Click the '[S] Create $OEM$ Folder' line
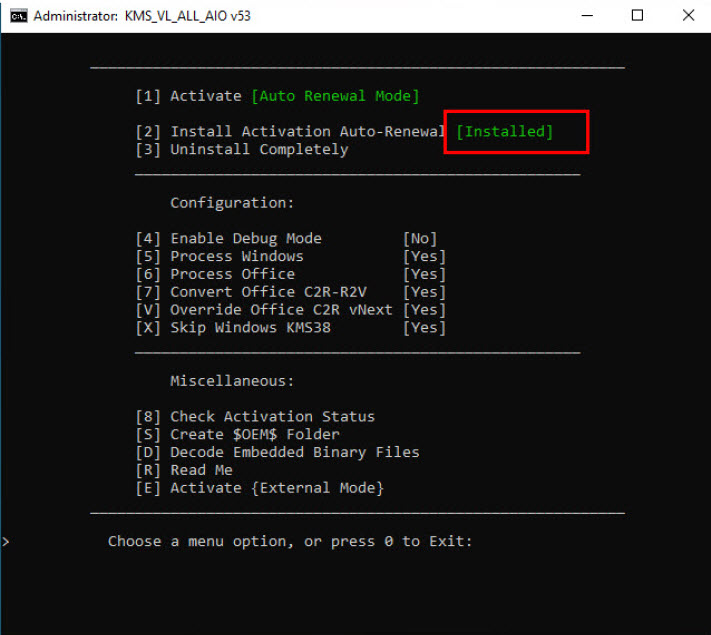The height and width of the screenshot is (635, 711). [238, 435]
